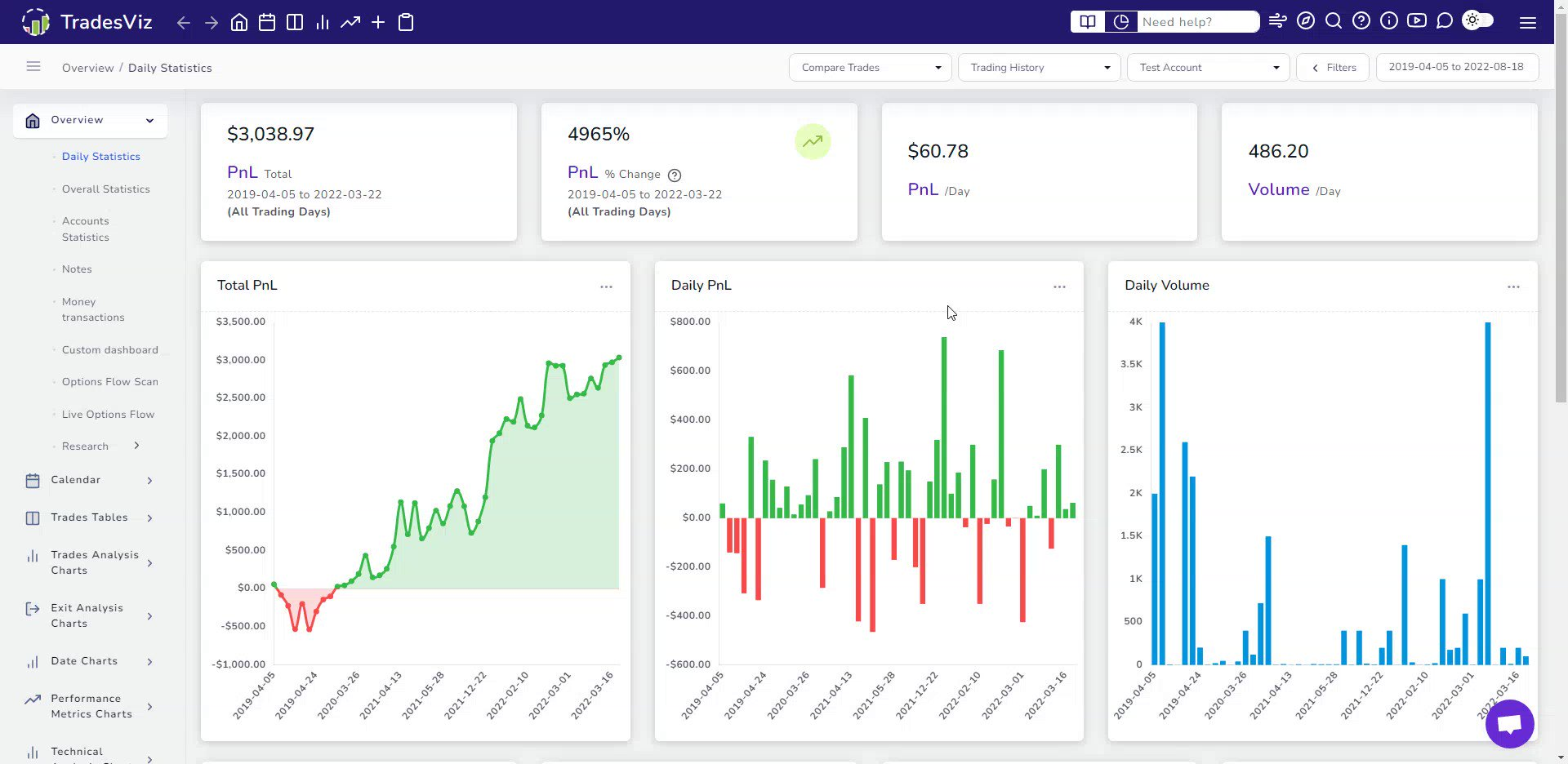Screen dimensions: 1568x764
Task: Go back using the left arrow icon
Action: point(184,22)
